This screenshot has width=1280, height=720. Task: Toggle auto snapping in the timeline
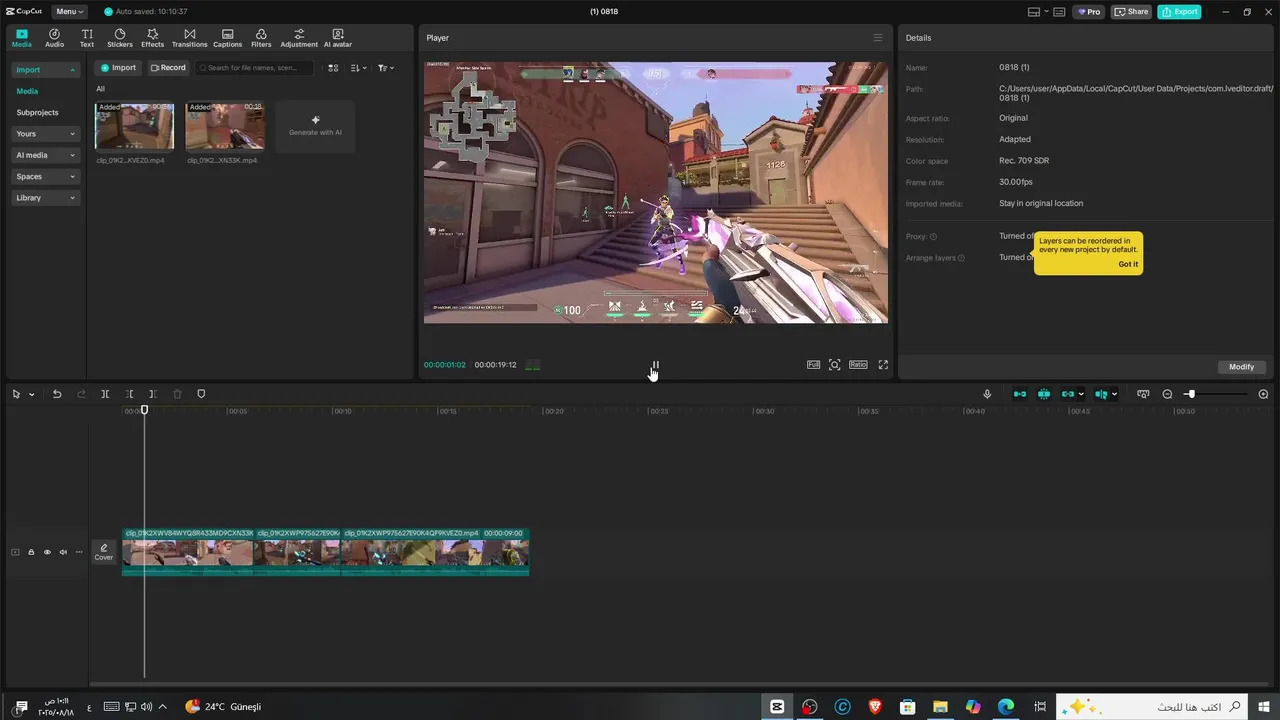coord(1044,394)
